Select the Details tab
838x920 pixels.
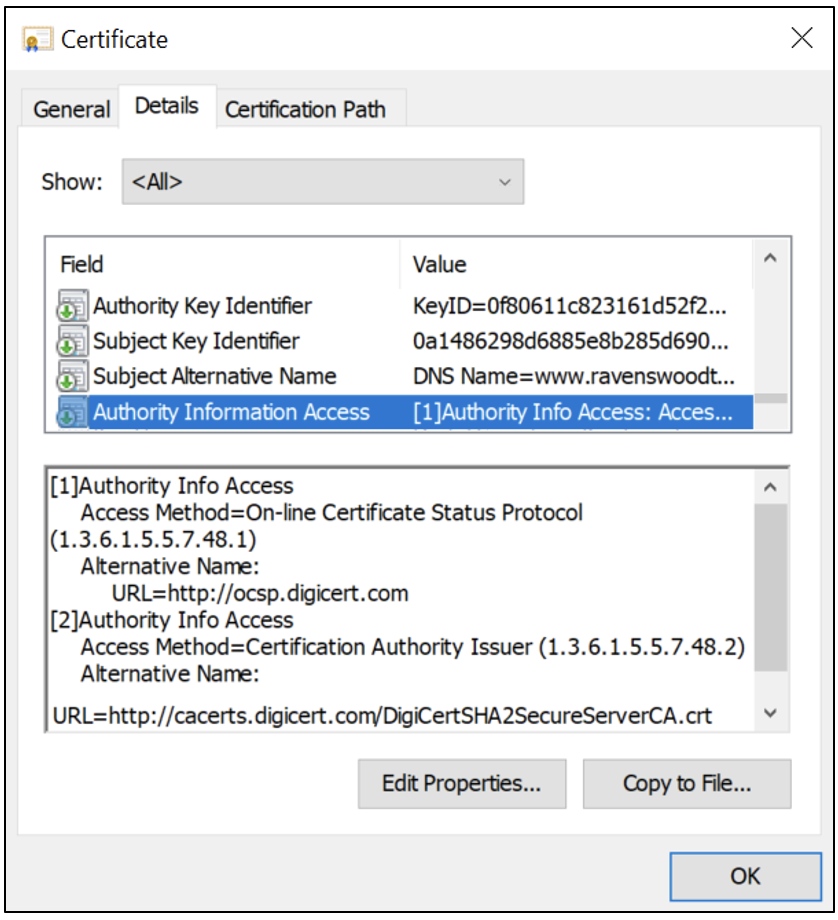pyautogui.click(x=167, y=106)
